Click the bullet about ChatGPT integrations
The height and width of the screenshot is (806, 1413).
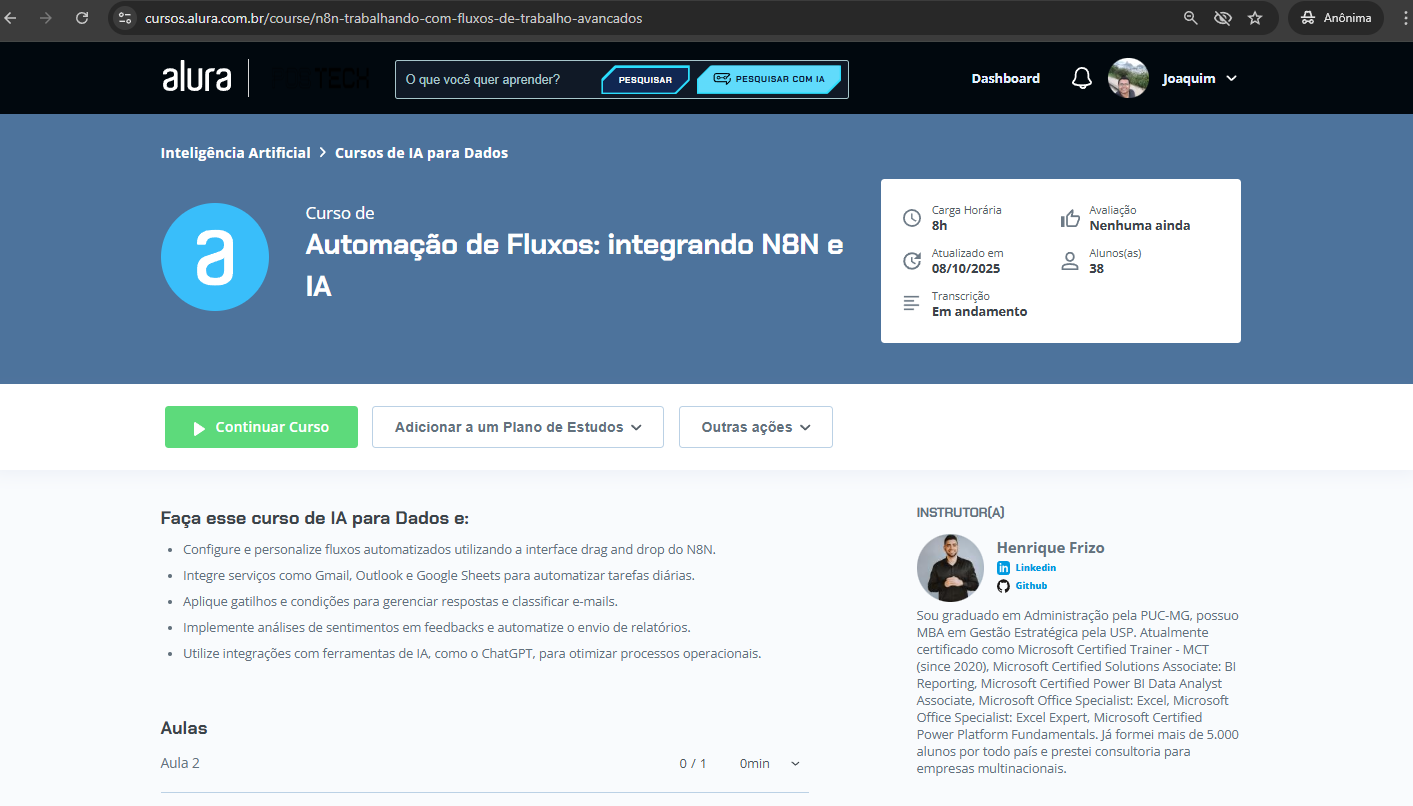(472, 654)
